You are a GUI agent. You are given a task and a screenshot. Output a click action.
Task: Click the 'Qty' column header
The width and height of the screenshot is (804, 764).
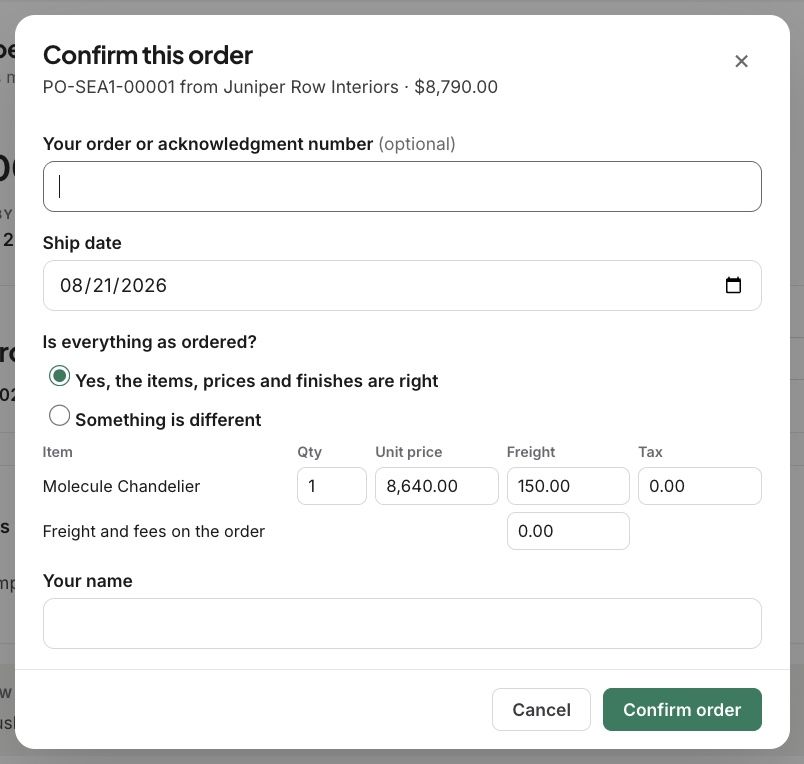pyautogui.click(x=310, y=452)
